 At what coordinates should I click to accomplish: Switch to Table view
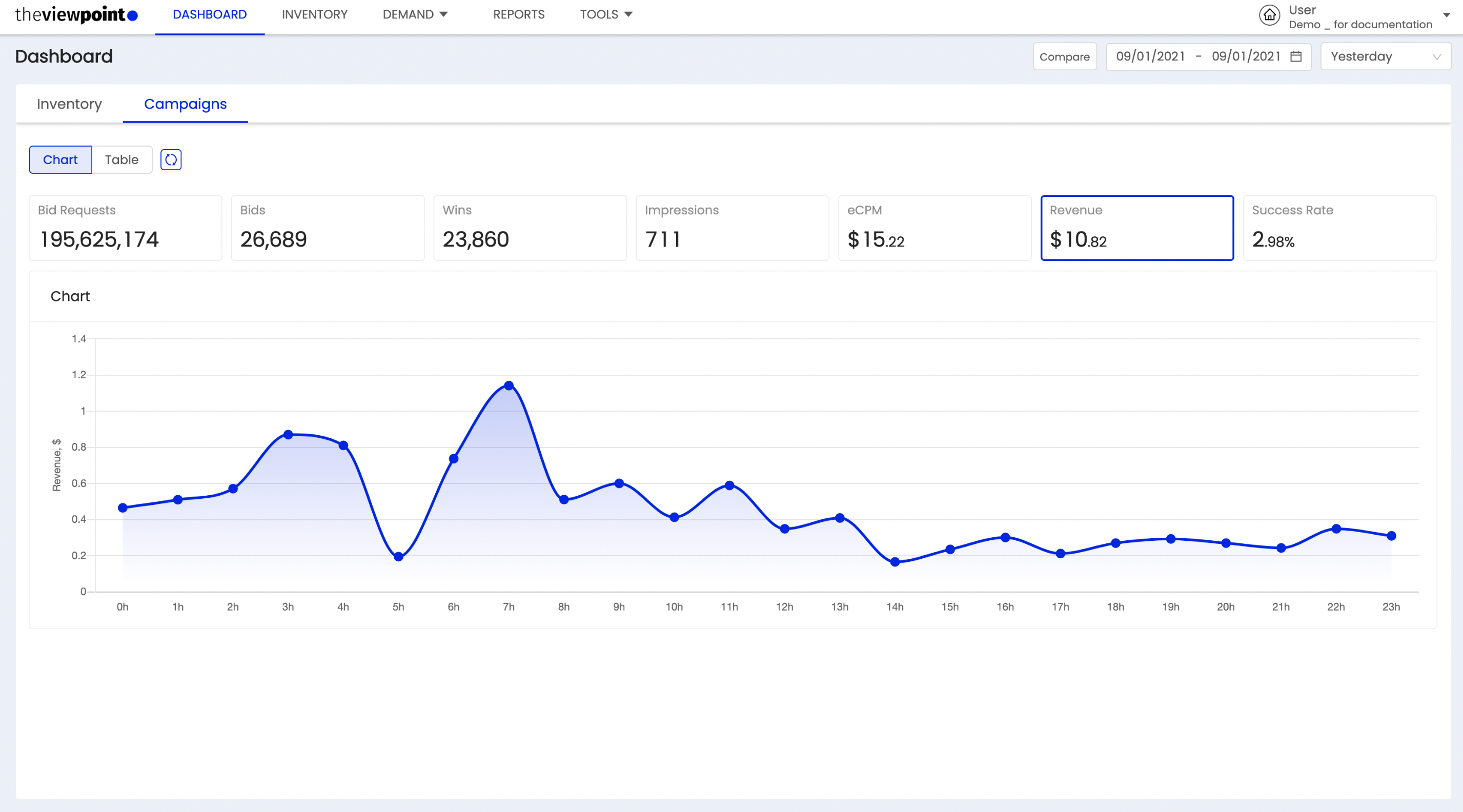point(121,159)
